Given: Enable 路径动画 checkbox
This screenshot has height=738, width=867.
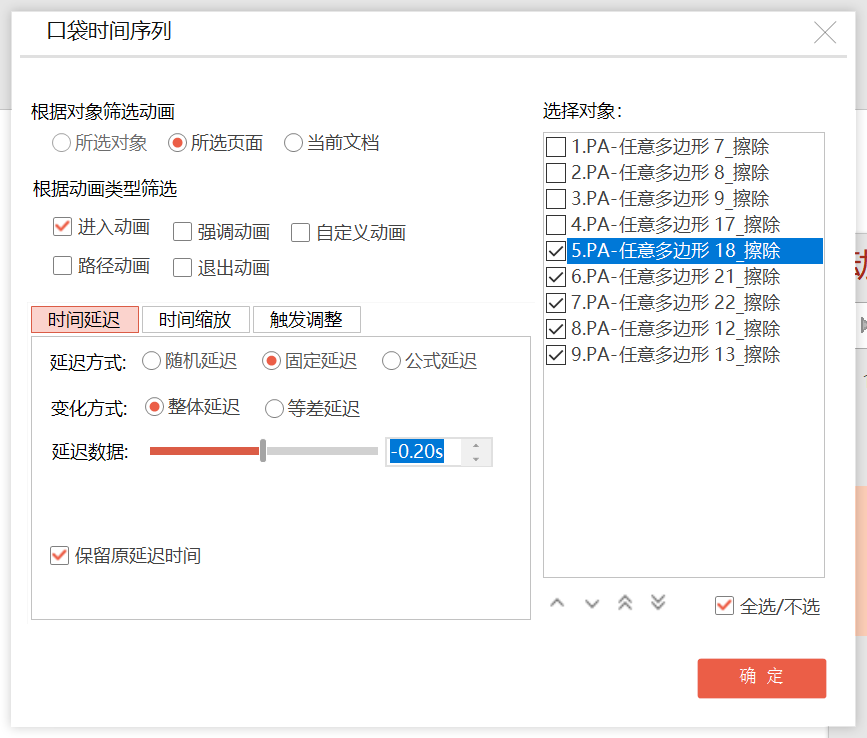Looking at the screenshot, I should [x=62, y=265].
